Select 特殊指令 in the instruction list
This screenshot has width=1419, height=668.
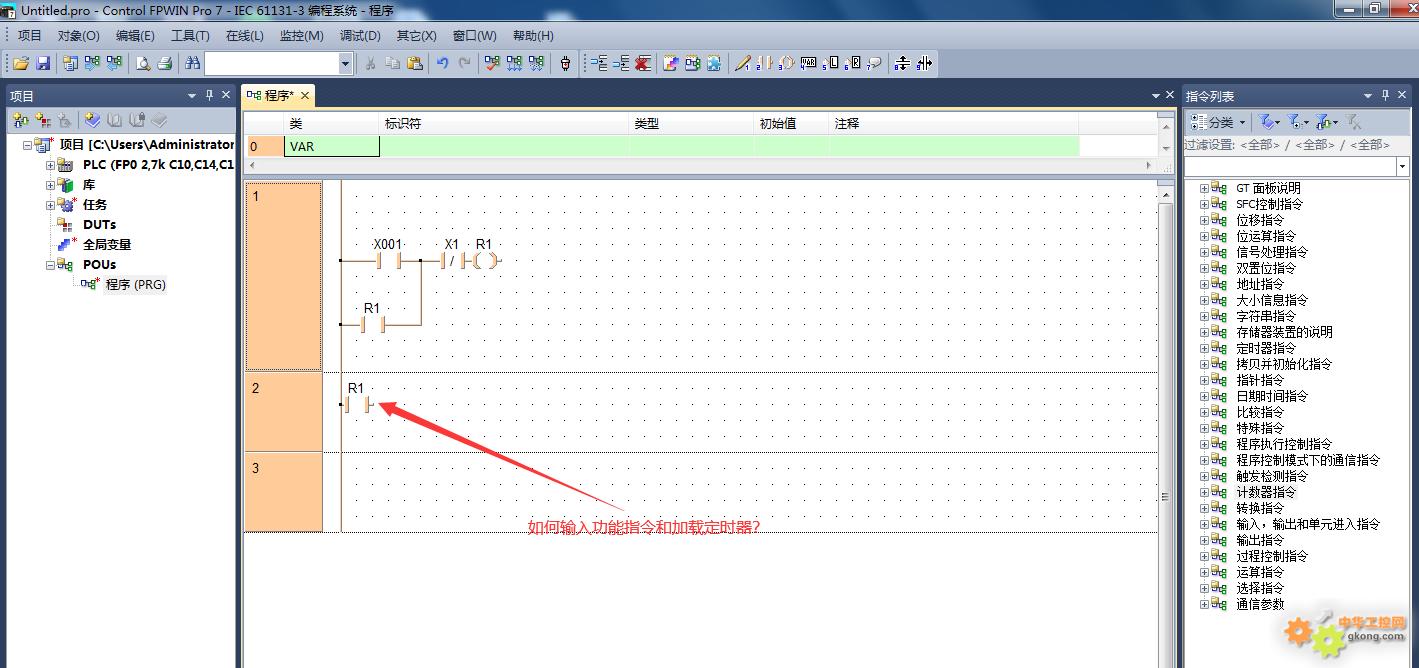(1259, 428)
